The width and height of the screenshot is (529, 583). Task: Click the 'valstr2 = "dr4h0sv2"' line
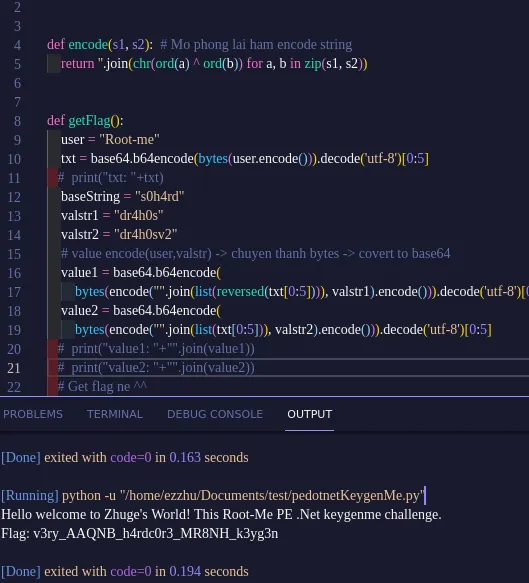pyautogui.click(x=119, y=234)
